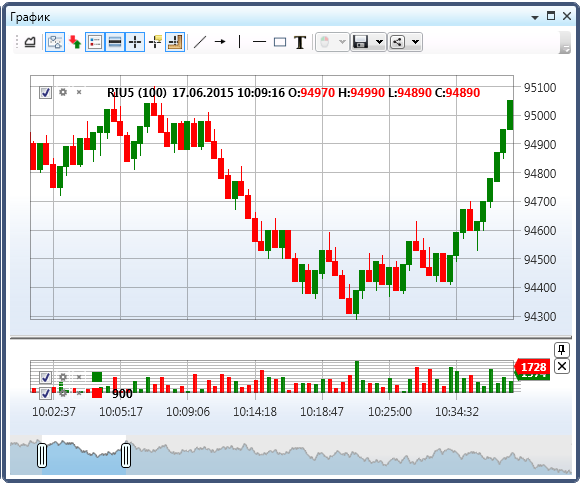Click the toolbar grip handle at left
The width and height of the screenshot is (583, 487).
click(x=17, y=42)
